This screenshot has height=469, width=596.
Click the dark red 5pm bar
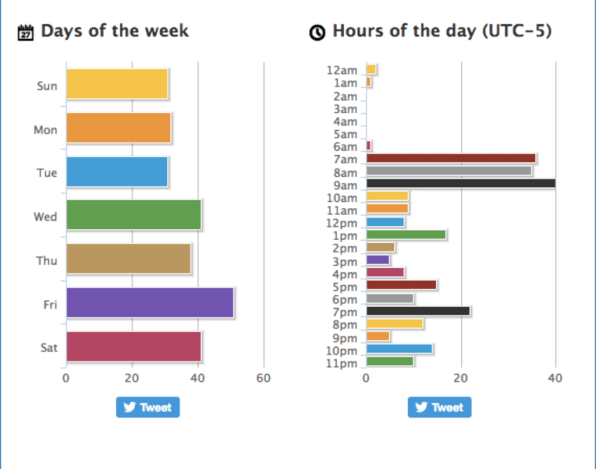click(401, 285)
